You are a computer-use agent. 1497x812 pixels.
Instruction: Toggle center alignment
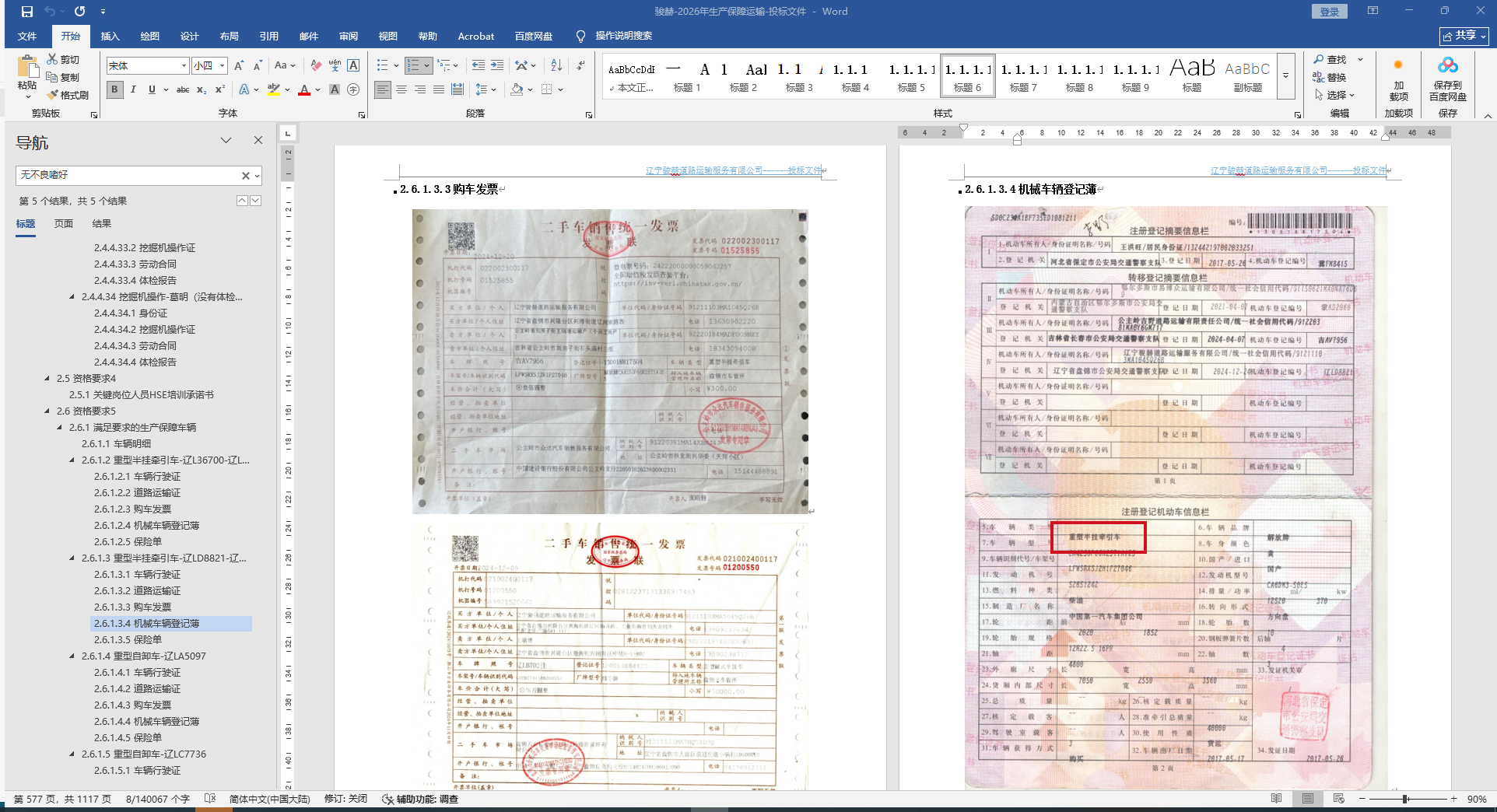coord(401,89)
